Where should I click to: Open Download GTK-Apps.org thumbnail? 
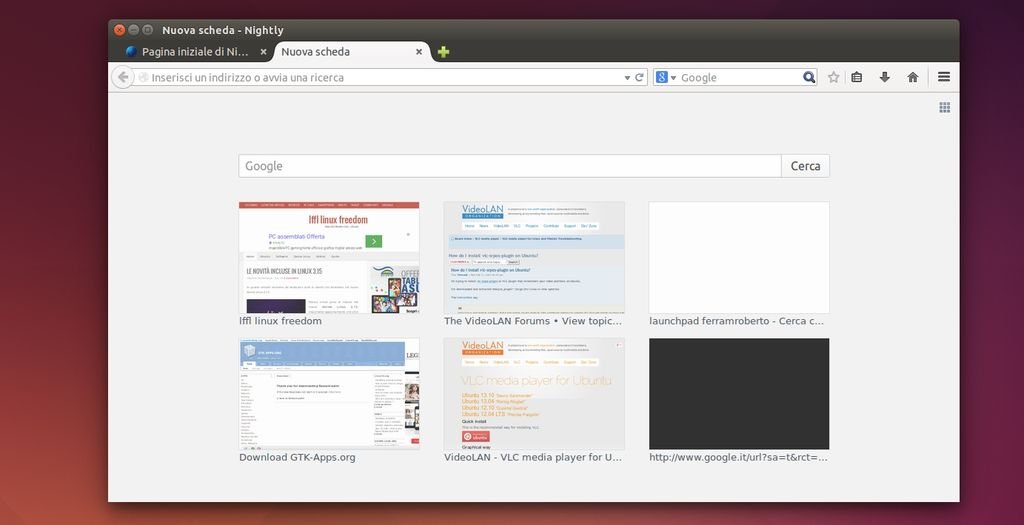(x=329, y=394)
